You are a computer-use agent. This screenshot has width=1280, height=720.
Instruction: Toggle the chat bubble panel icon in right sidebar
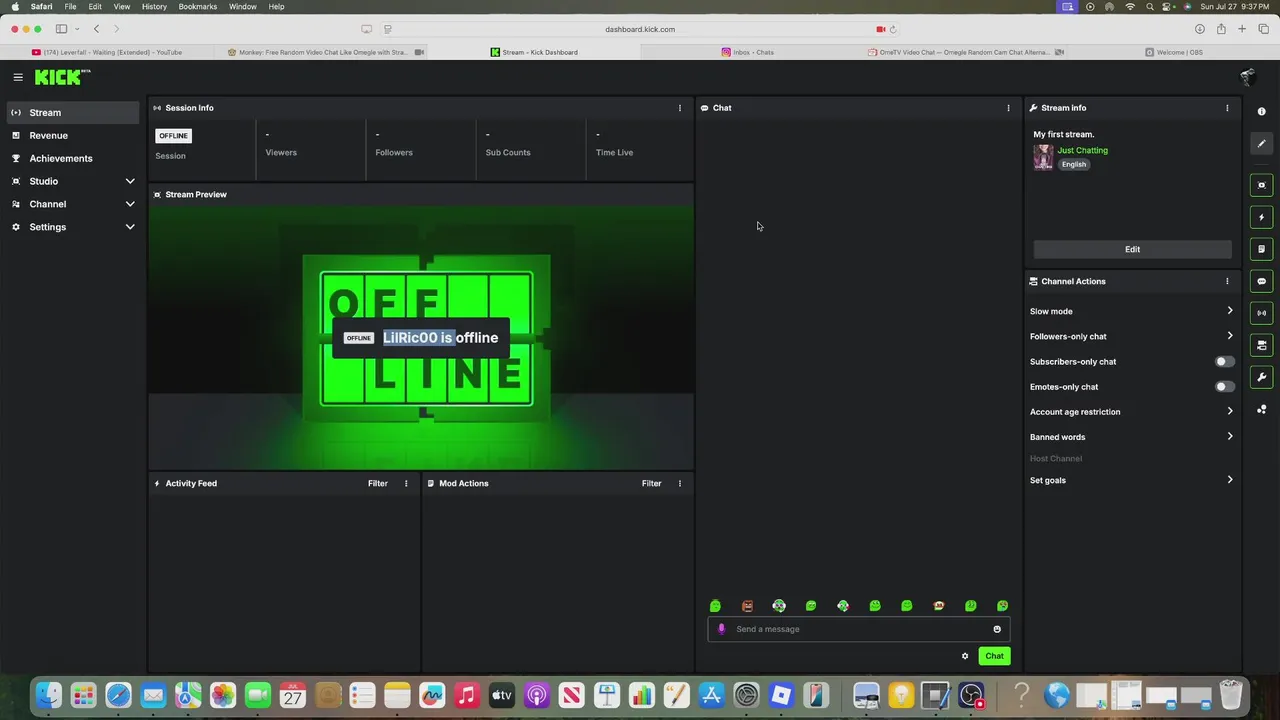(1261, 281)
